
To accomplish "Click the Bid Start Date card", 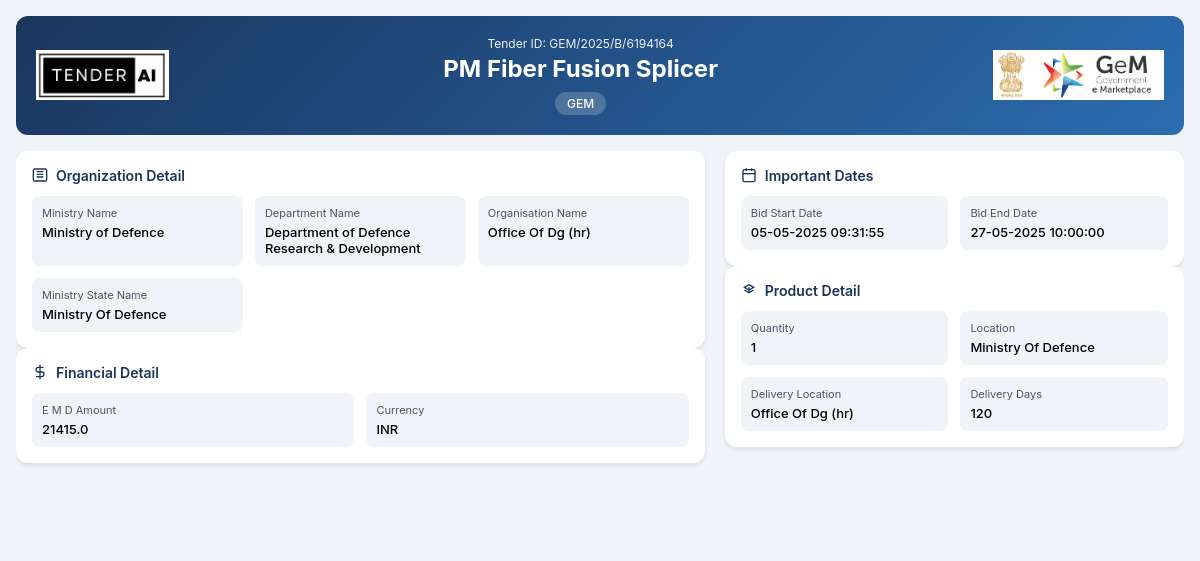I will tap(844, 223).
